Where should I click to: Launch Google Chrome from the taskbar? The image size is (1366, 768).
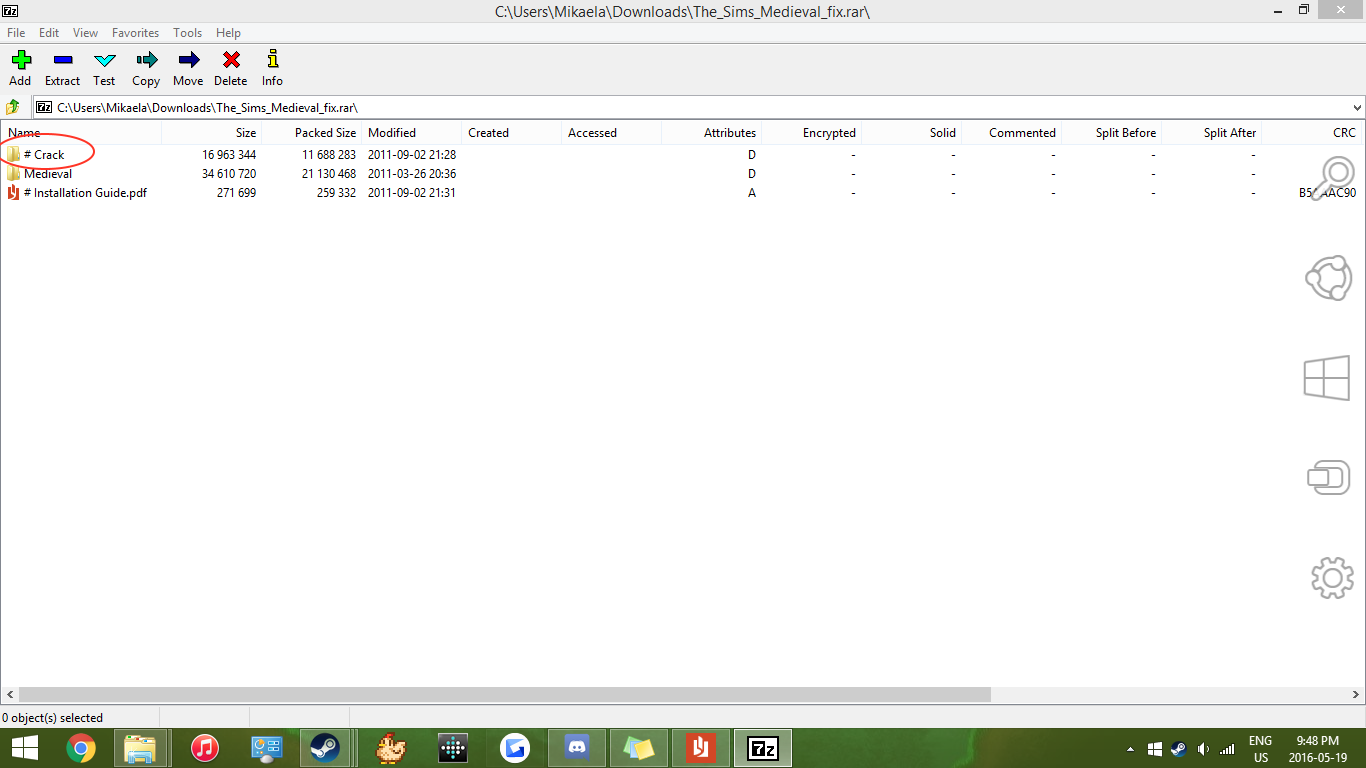click(81, 748)
